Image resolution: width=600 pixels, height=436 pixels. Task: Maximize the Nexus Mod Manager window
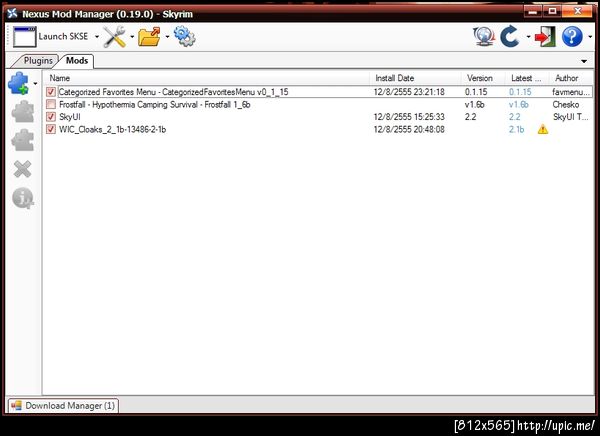(552, 11)
